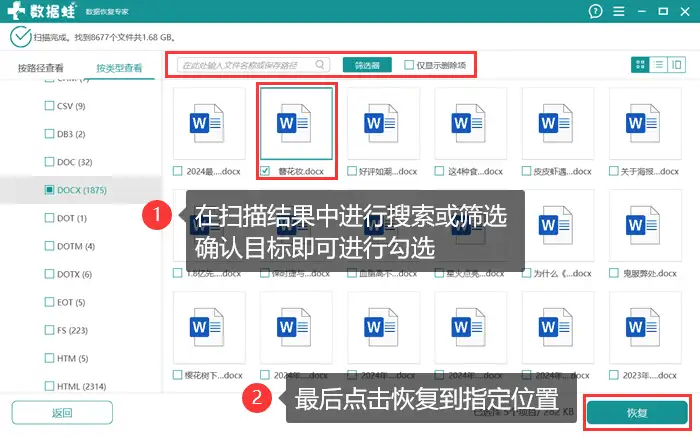The width and height of the screenshot is (700, 438).
Task: Click the DOCX (1875) label text
Action: tap(82, 190)
